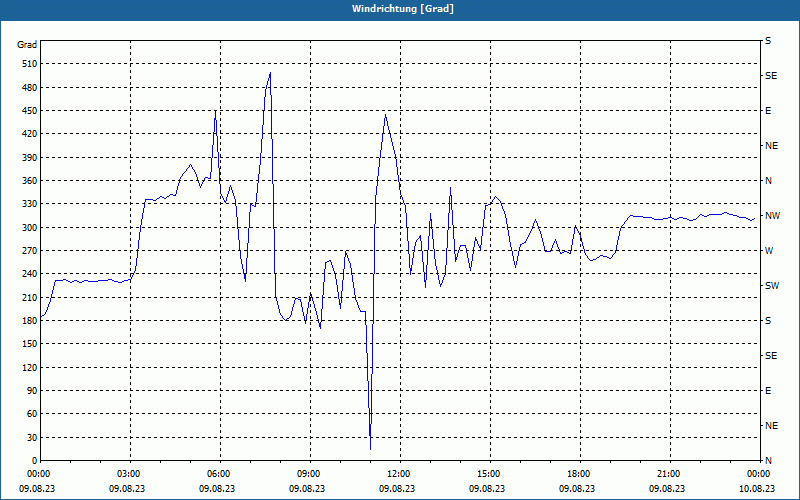Click the chart title "Windrichtung [Grad]"
Viewport: 800px width, 500px height.
tap(403, 9)
